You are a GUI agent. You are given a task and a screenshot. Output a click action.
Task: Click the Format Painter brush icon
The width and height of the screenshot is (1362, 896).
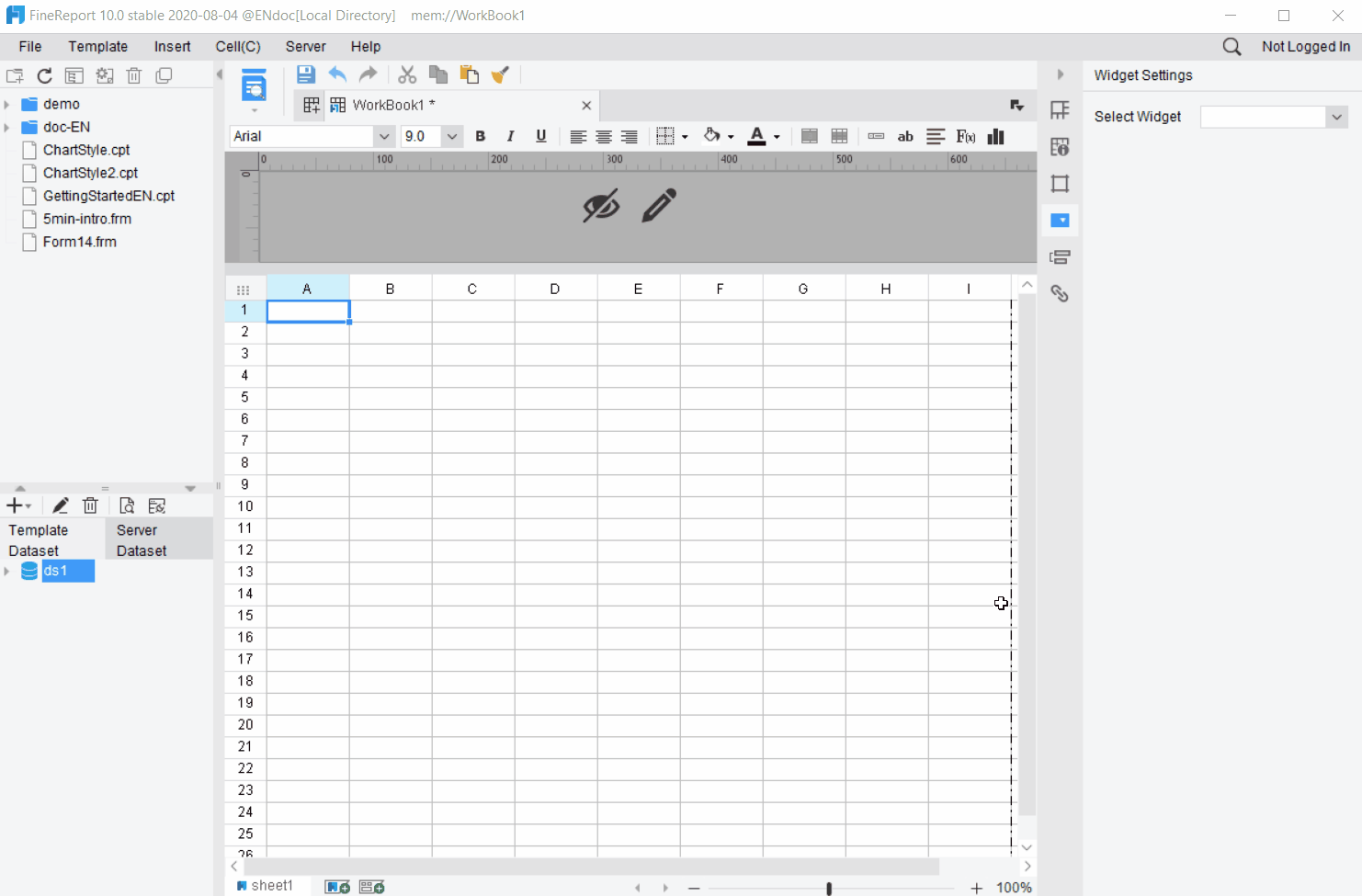(500, 74)
